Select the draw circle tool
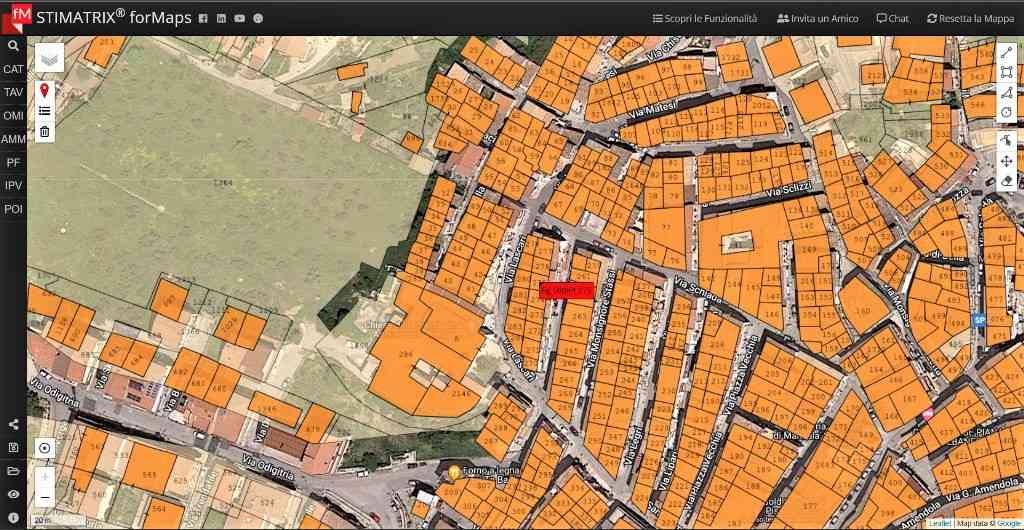 [x=1006, y=112]
